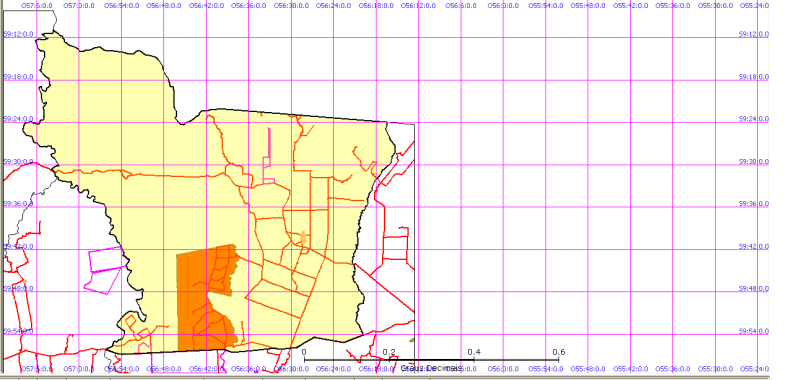Screen dimensions: 800x380
Task: Click the right-side S9:48:0.0 latitude label
Action: tap(754, 289)
